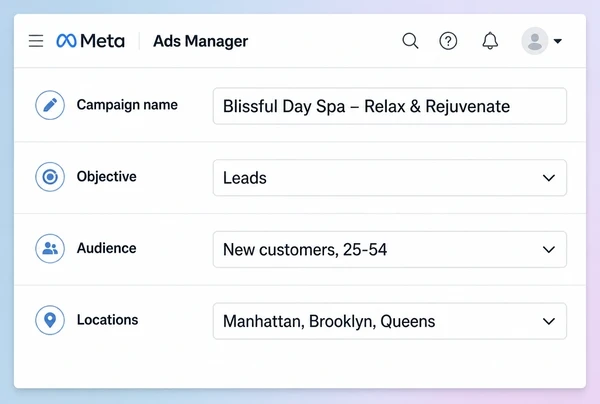Click the profile avatar picture
The image size is (600, 404).
click(535, 41)
